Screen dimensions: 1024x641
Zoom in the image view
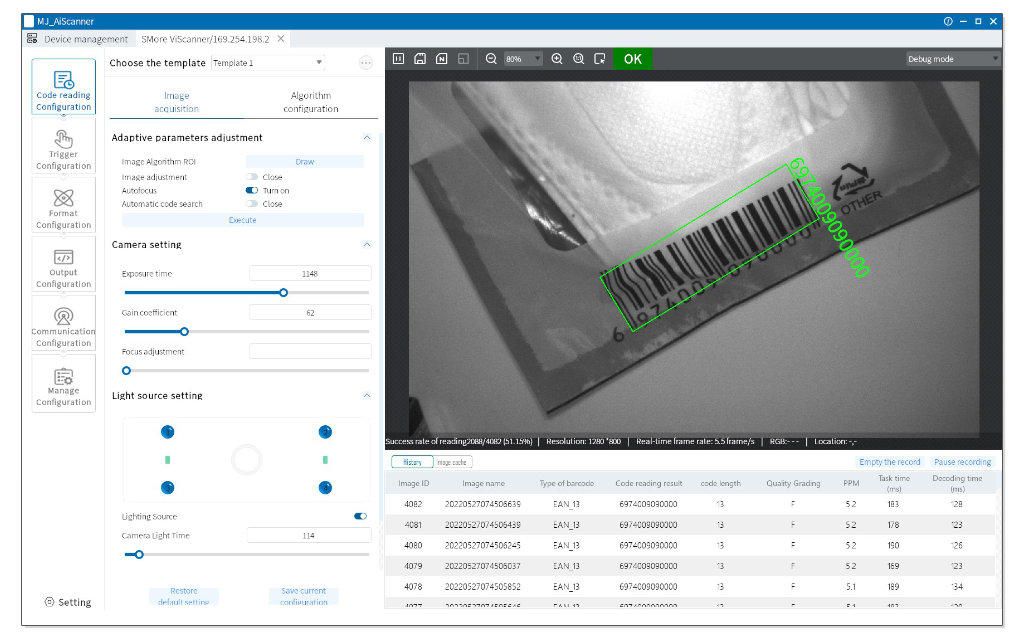(557, 59)
